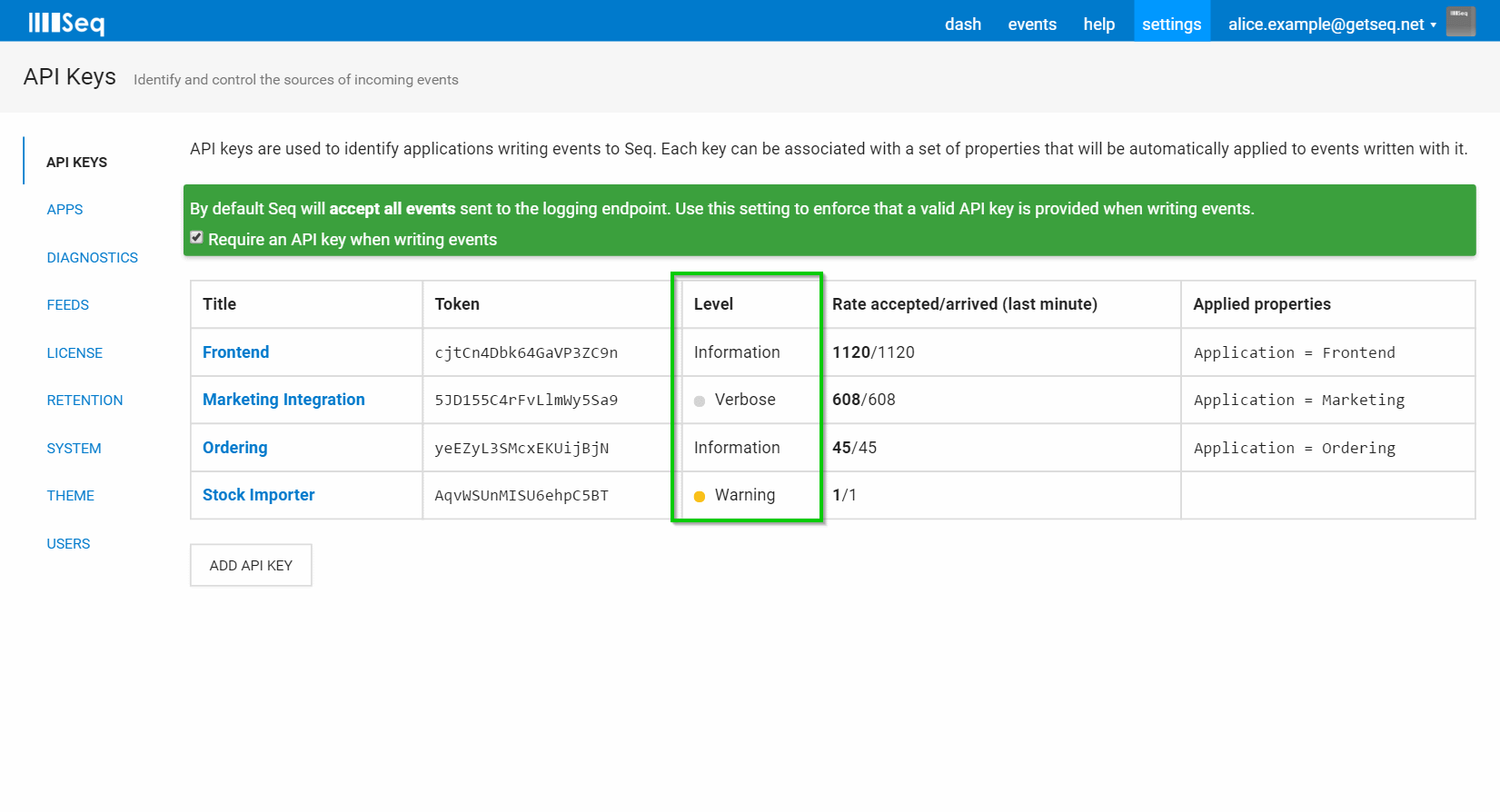Open THEME settings section
Viewport: 1500px width, 812px height.
[71, 495]
